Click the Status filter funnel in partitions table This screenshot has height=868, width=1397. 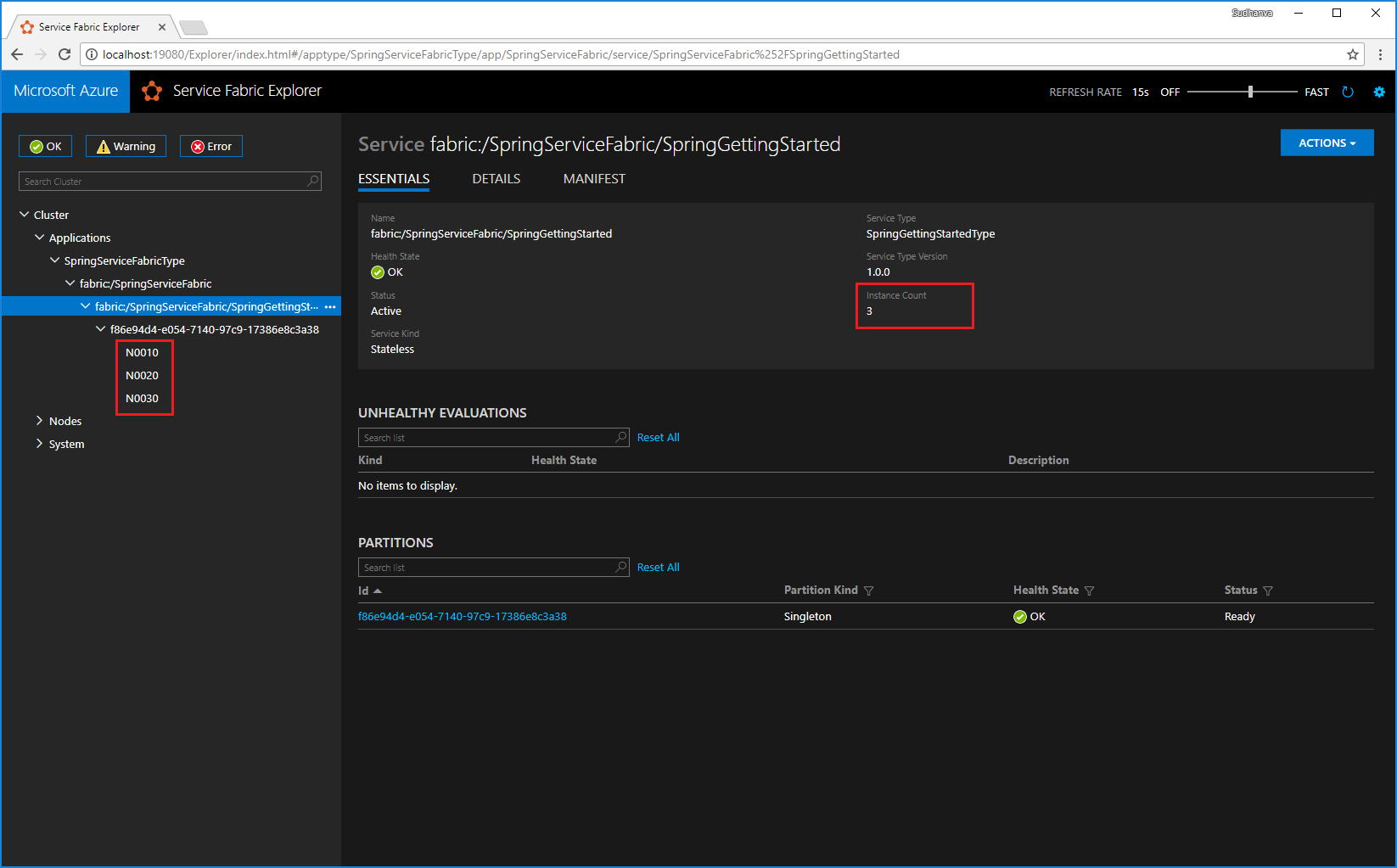click(x=1269, y=590)
